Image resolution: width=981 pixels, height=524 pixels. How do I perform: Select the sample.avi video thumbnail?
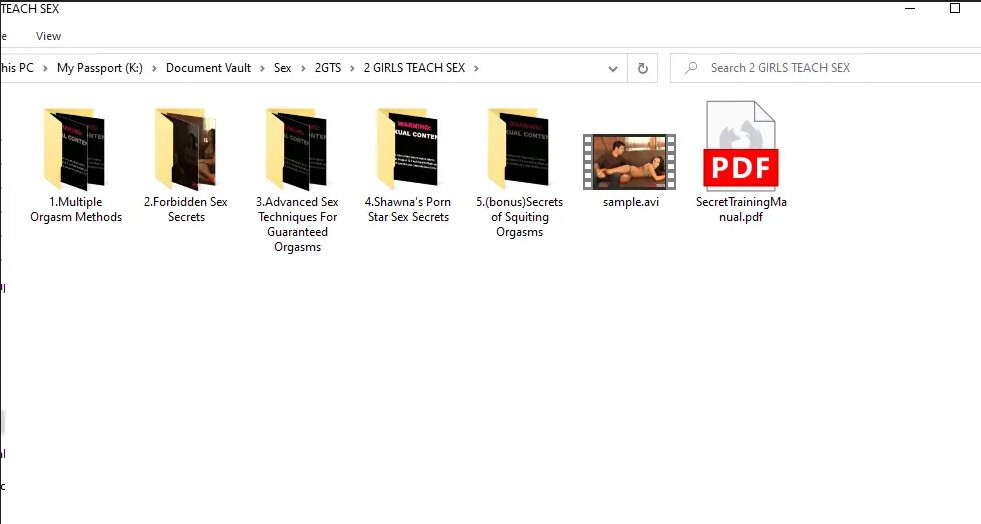pyautogui.click(x=629, y=162)
